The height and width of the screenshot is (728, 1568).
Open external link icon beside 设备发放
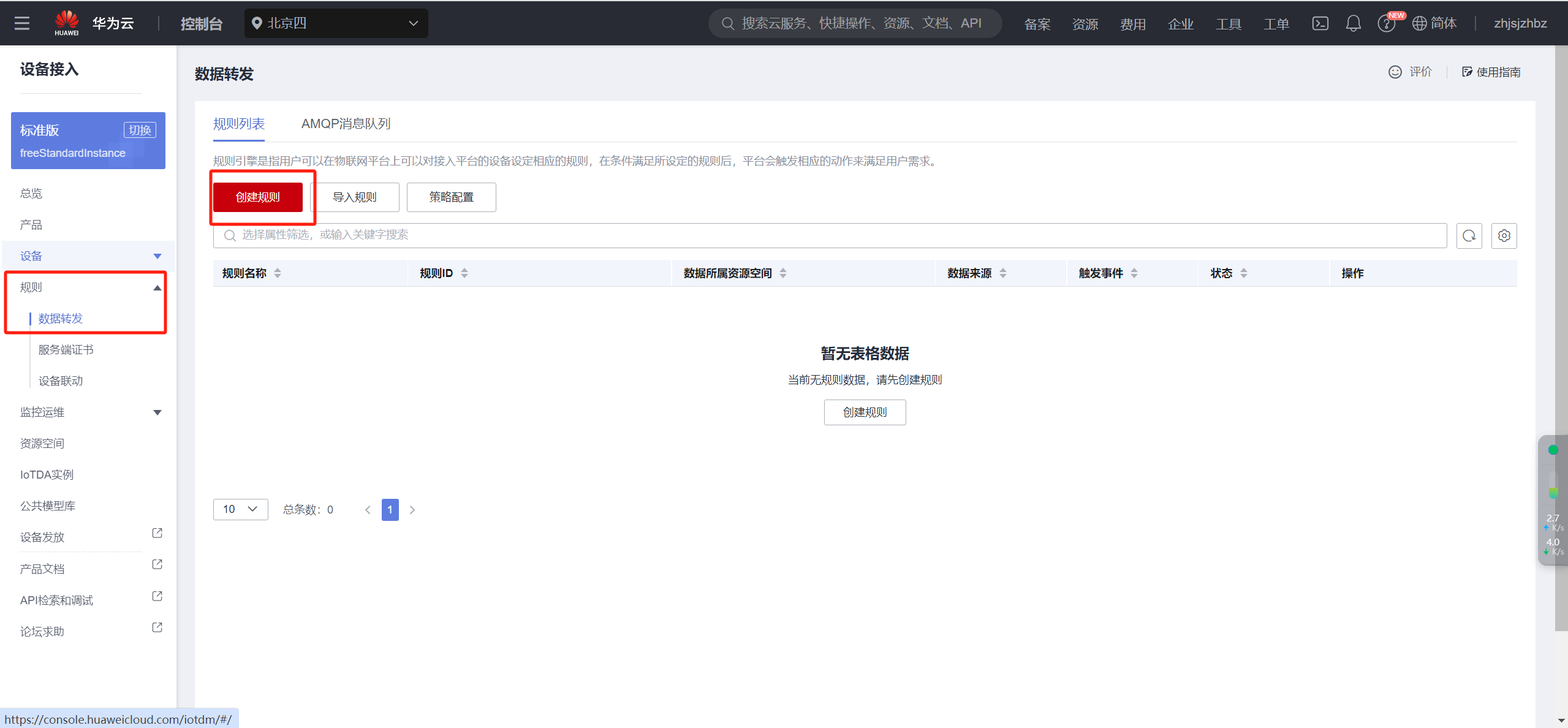point(157,533)
